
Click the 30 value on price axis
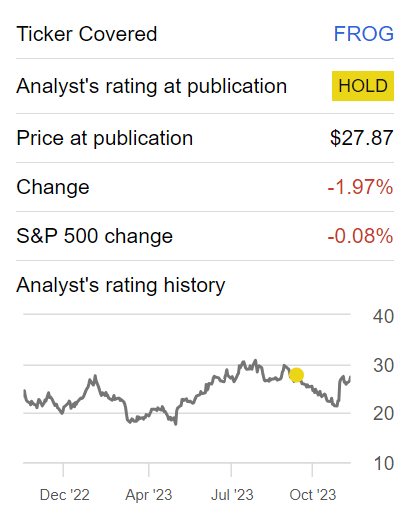[383, 366]
